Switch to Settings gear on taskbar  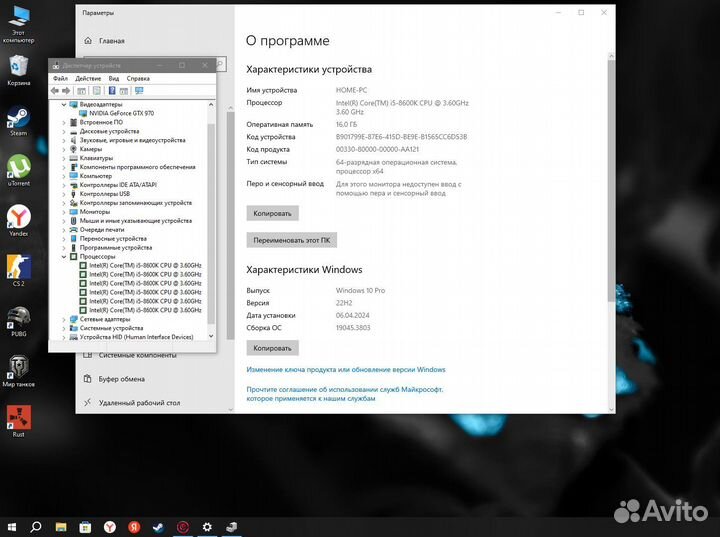point(207,527)
